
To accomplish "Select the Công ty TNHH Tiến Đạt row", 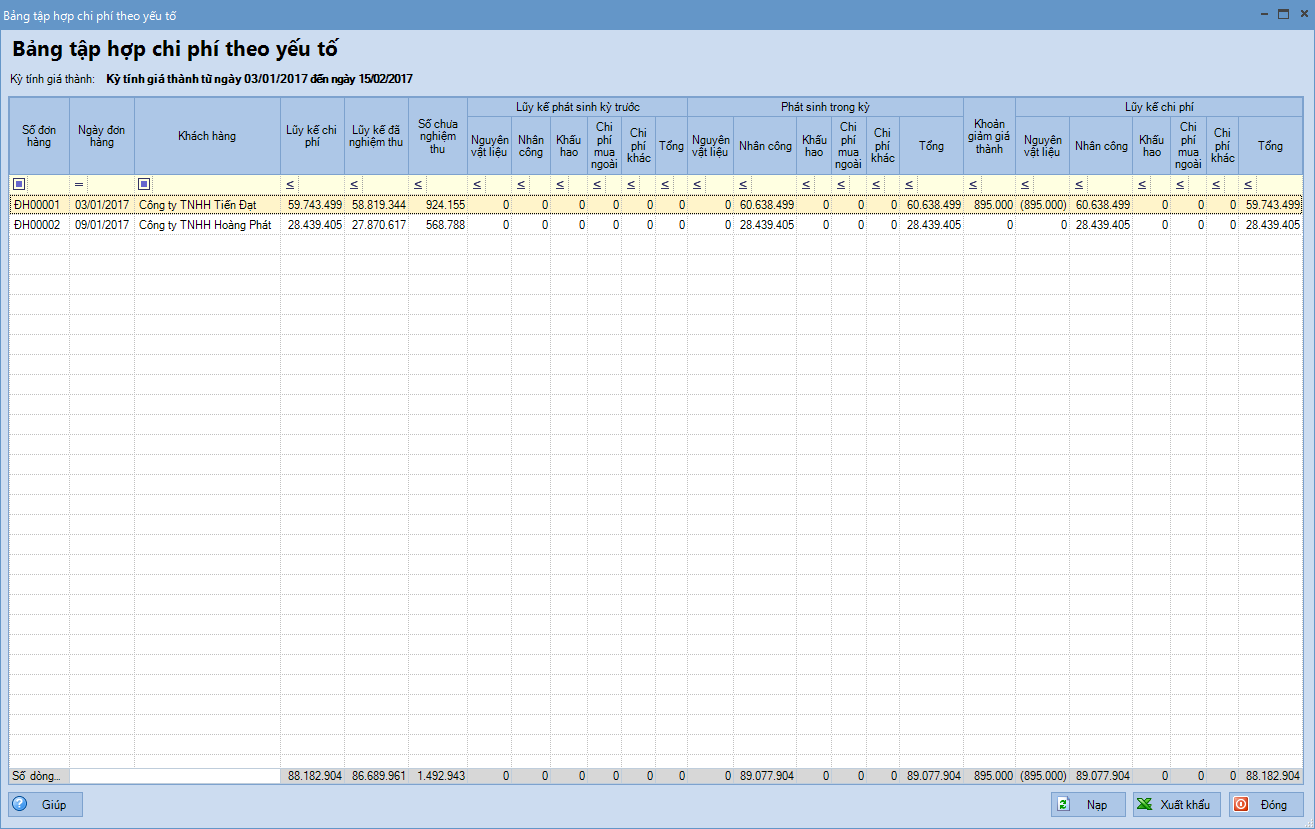I will click(x=190, y=205).
